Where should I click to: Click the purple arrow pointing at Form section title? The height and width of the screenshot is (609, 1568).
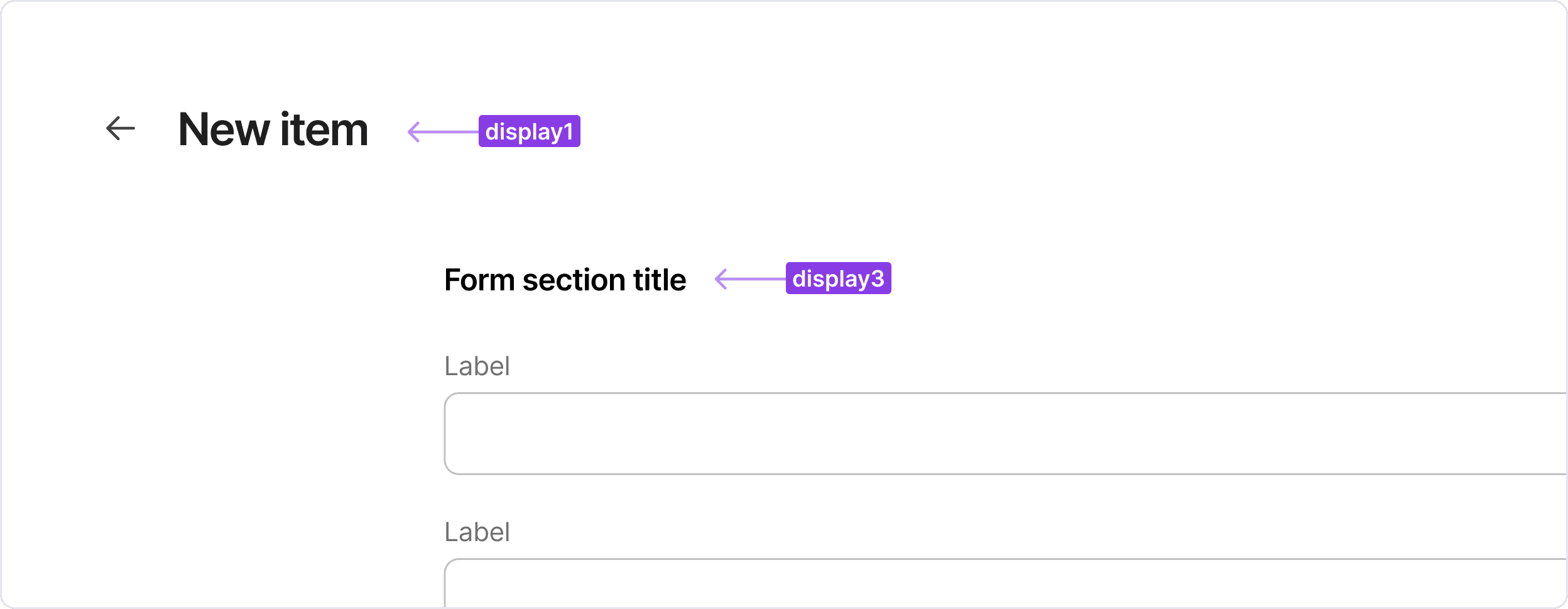coord(748,280)
